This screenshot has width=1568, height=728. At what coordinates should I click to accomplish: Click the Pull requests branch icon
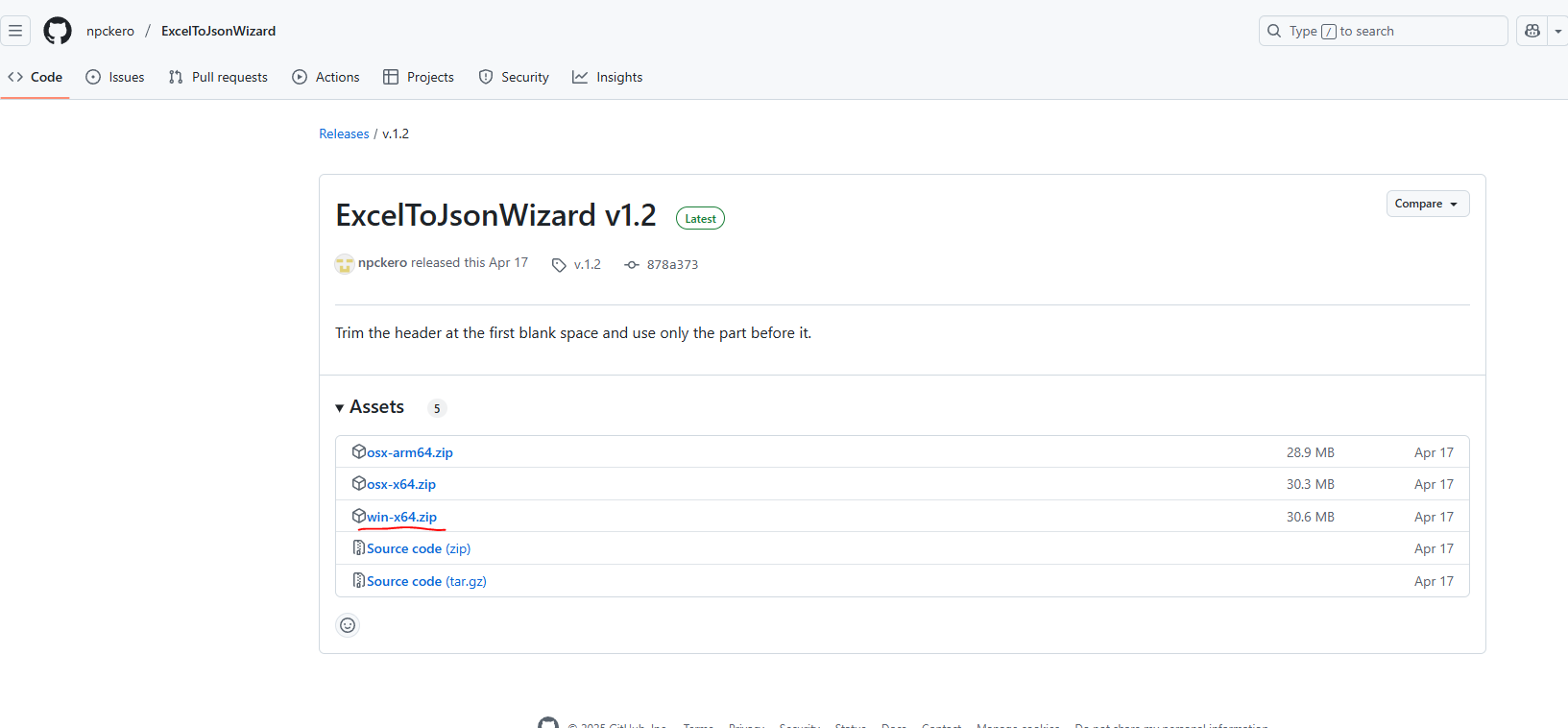pos(176,77)
